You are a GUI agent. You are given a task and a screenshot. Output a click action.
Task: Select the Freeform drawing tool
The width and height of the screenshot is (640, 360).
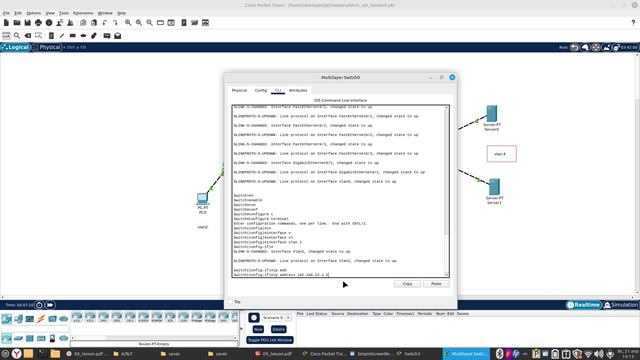coord(94,36)
